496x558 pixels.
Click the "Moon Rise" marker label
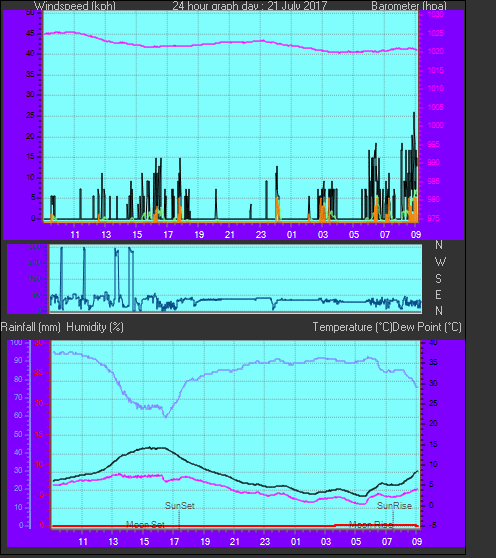coord(371,525)
